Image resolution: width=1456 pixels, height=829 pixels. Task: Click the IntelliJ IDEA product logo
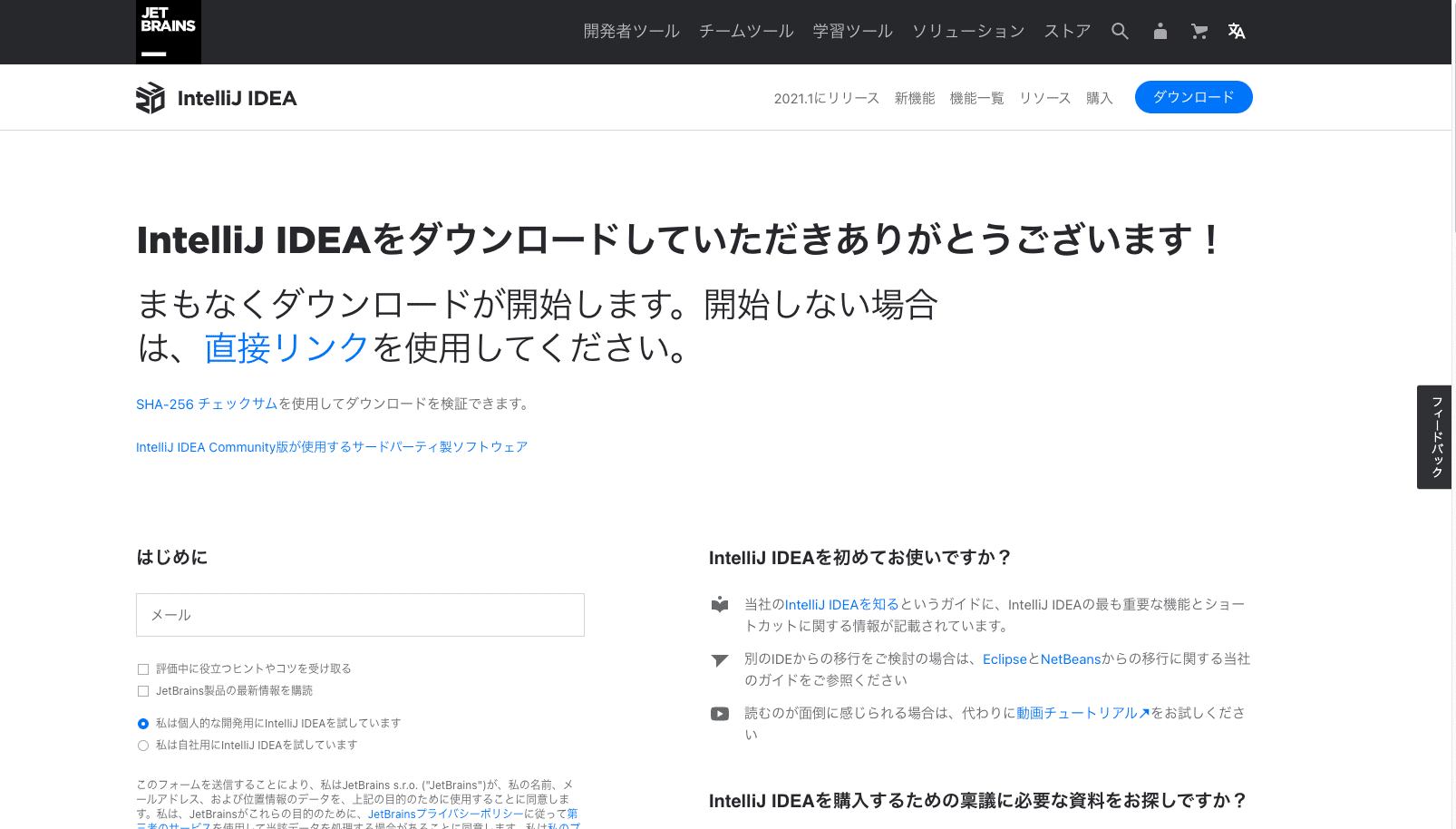[150, 98]
